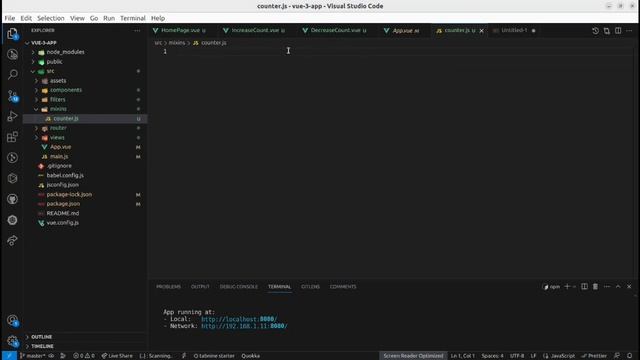Expand the filters folder

pyautogui.click(x=58, y=100)
